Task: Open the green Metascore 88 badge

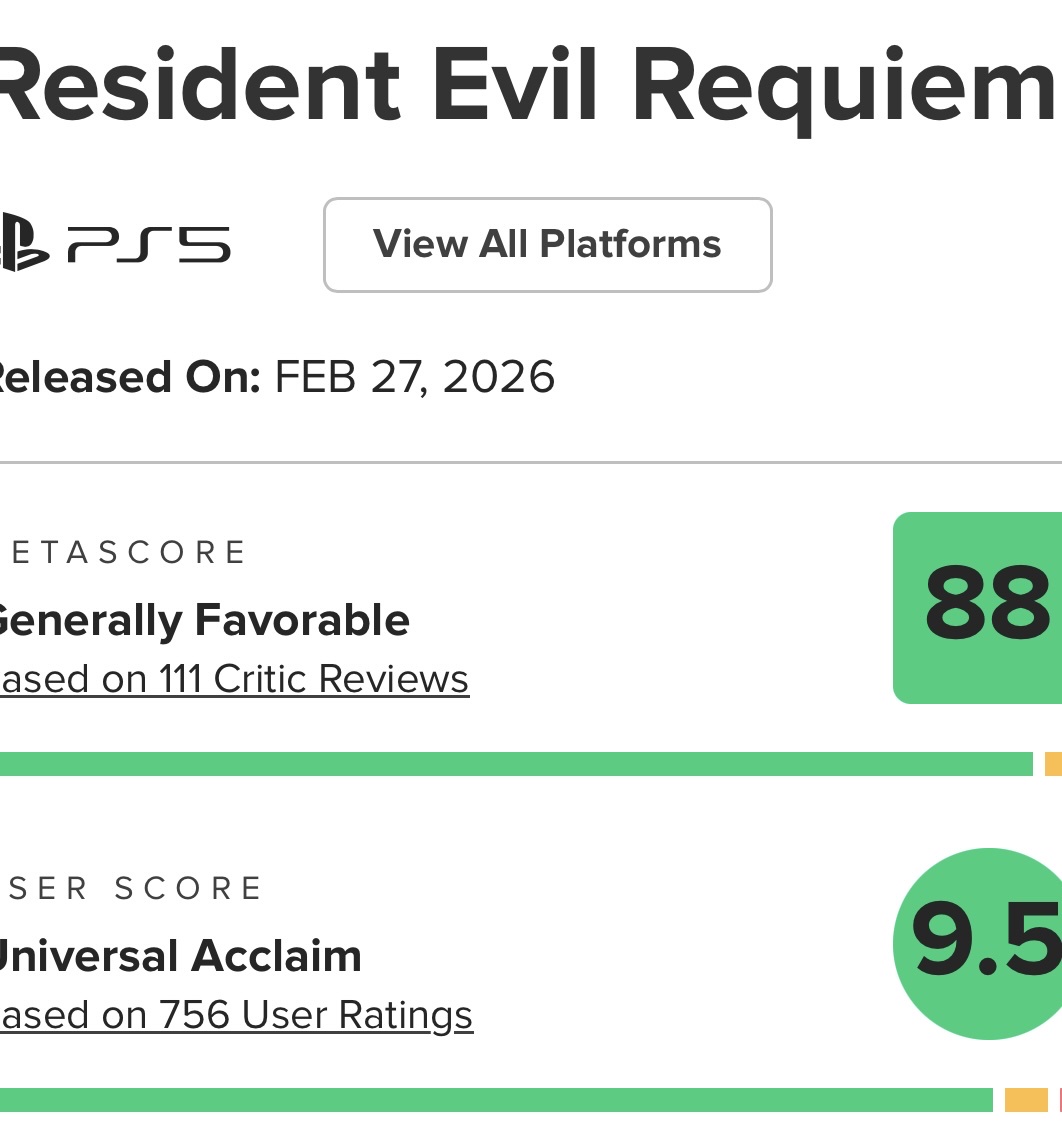Action: coord(977,607)
